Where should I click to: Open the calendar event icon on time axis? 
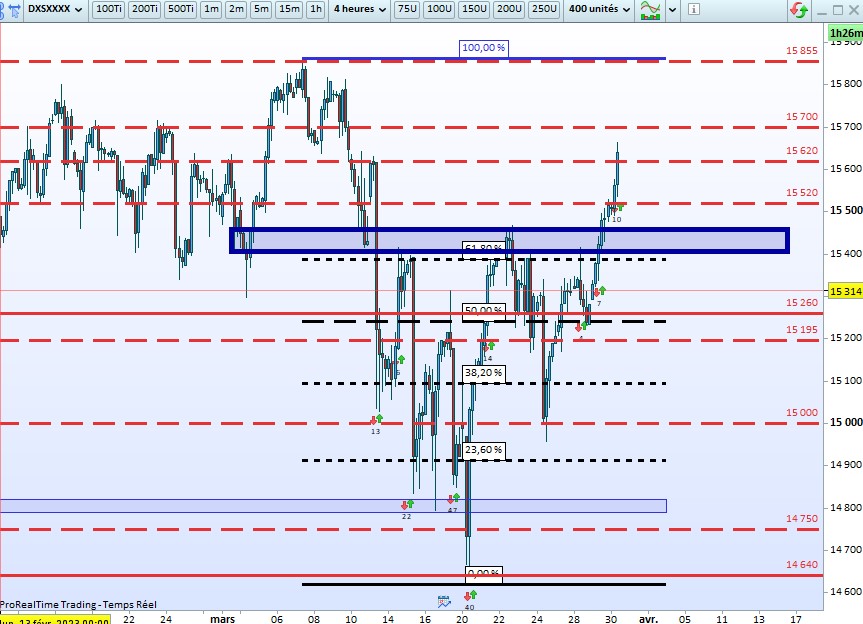(444, 601)
